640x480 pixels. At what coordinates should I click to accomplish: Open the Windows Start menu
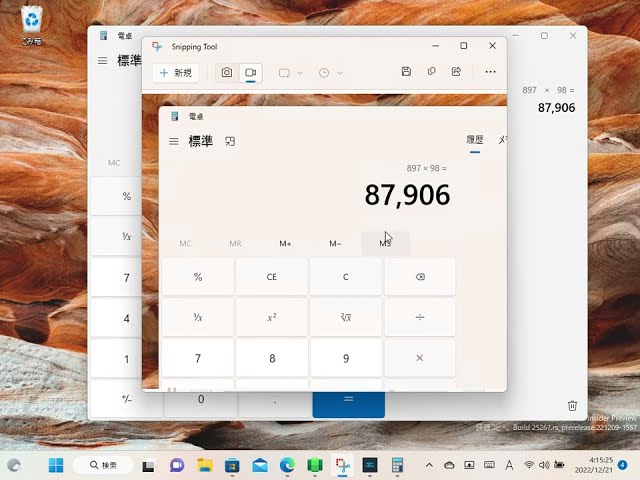[55, 465]
